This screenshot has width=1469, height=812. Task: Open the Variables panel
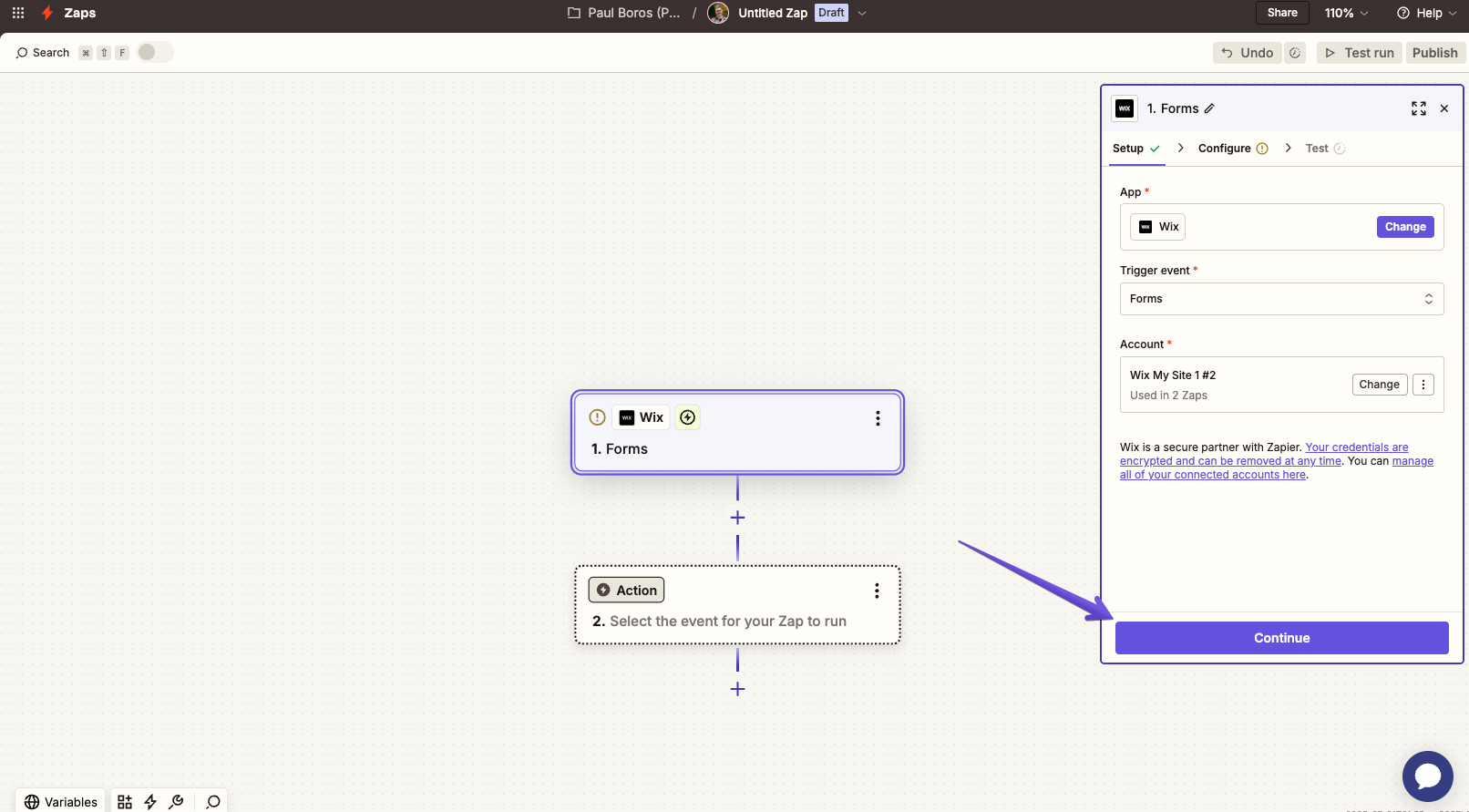pyautogui.click(x=60, y=801)
